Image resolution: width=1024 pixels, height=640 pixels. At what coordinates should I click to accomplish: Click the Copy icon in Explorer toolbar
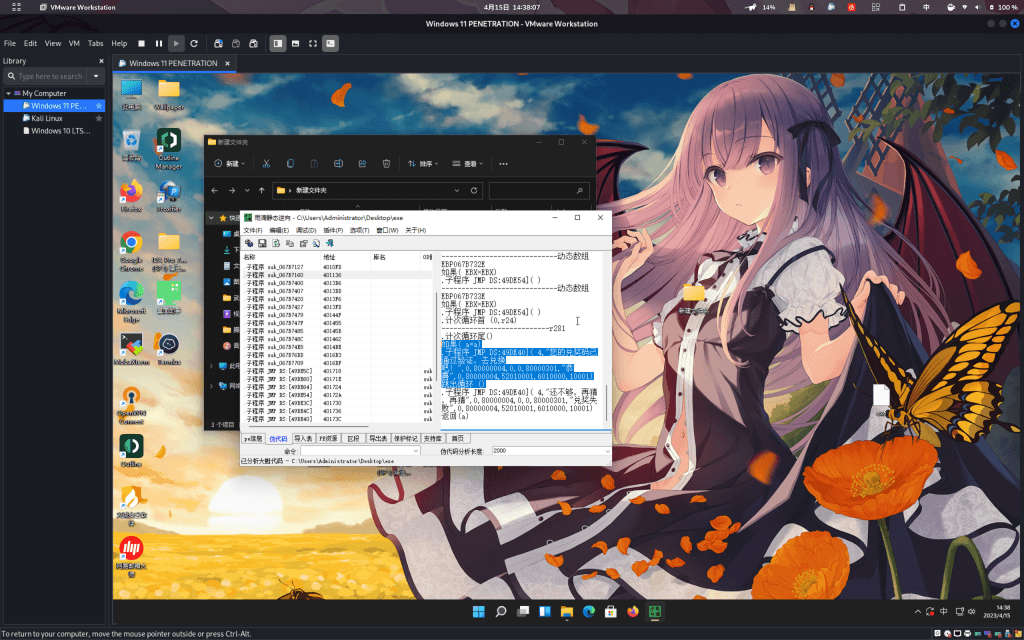290,164
